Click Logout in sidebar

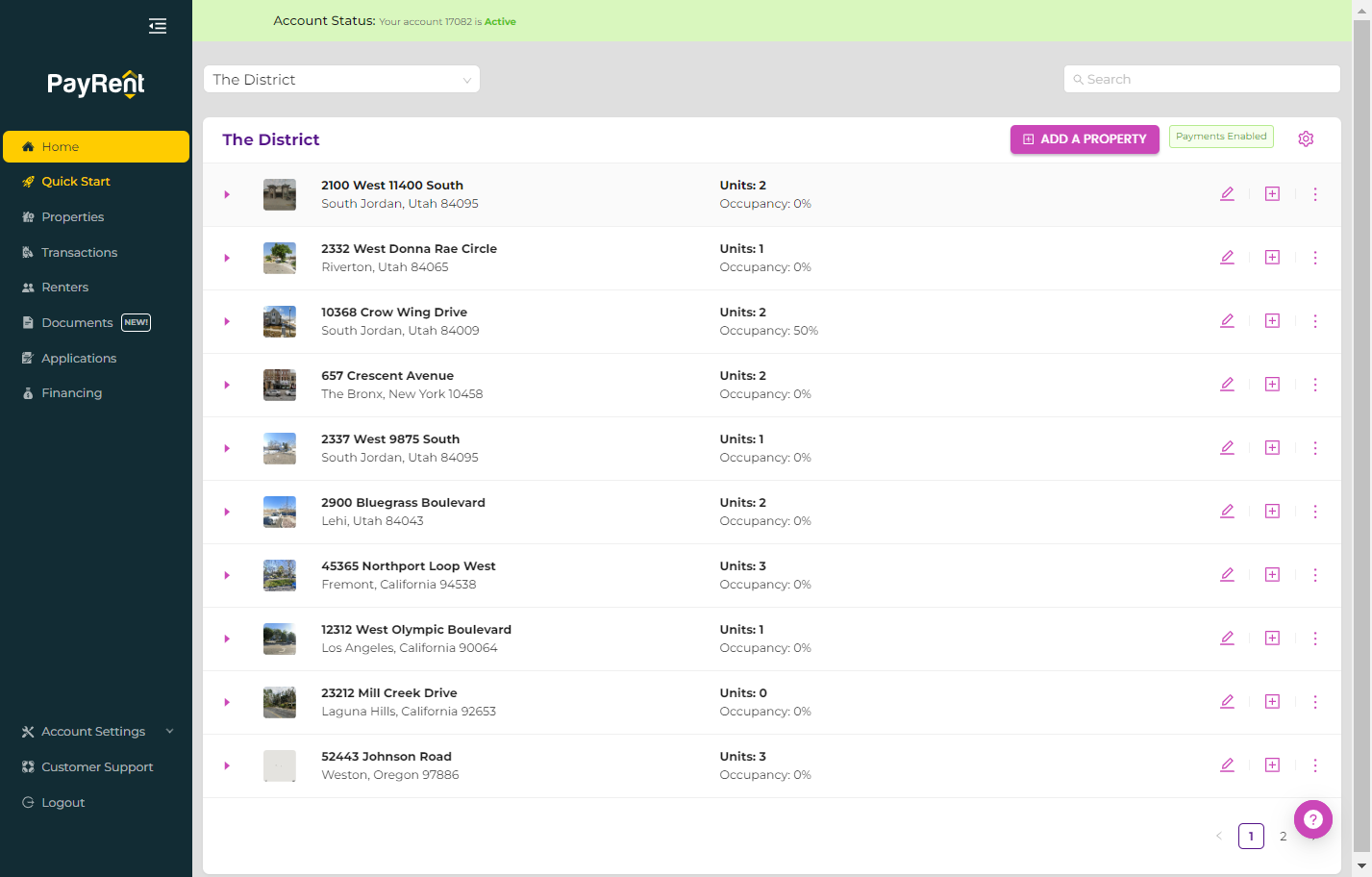click(x=96, y=803)
